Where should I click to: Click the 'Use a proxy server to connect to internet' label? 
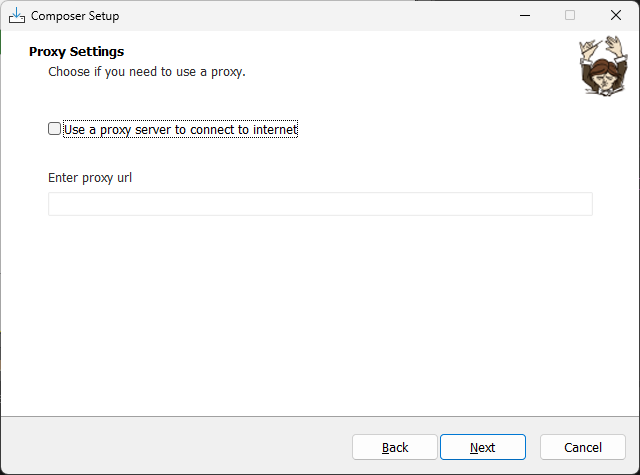[x=180, y=129]
